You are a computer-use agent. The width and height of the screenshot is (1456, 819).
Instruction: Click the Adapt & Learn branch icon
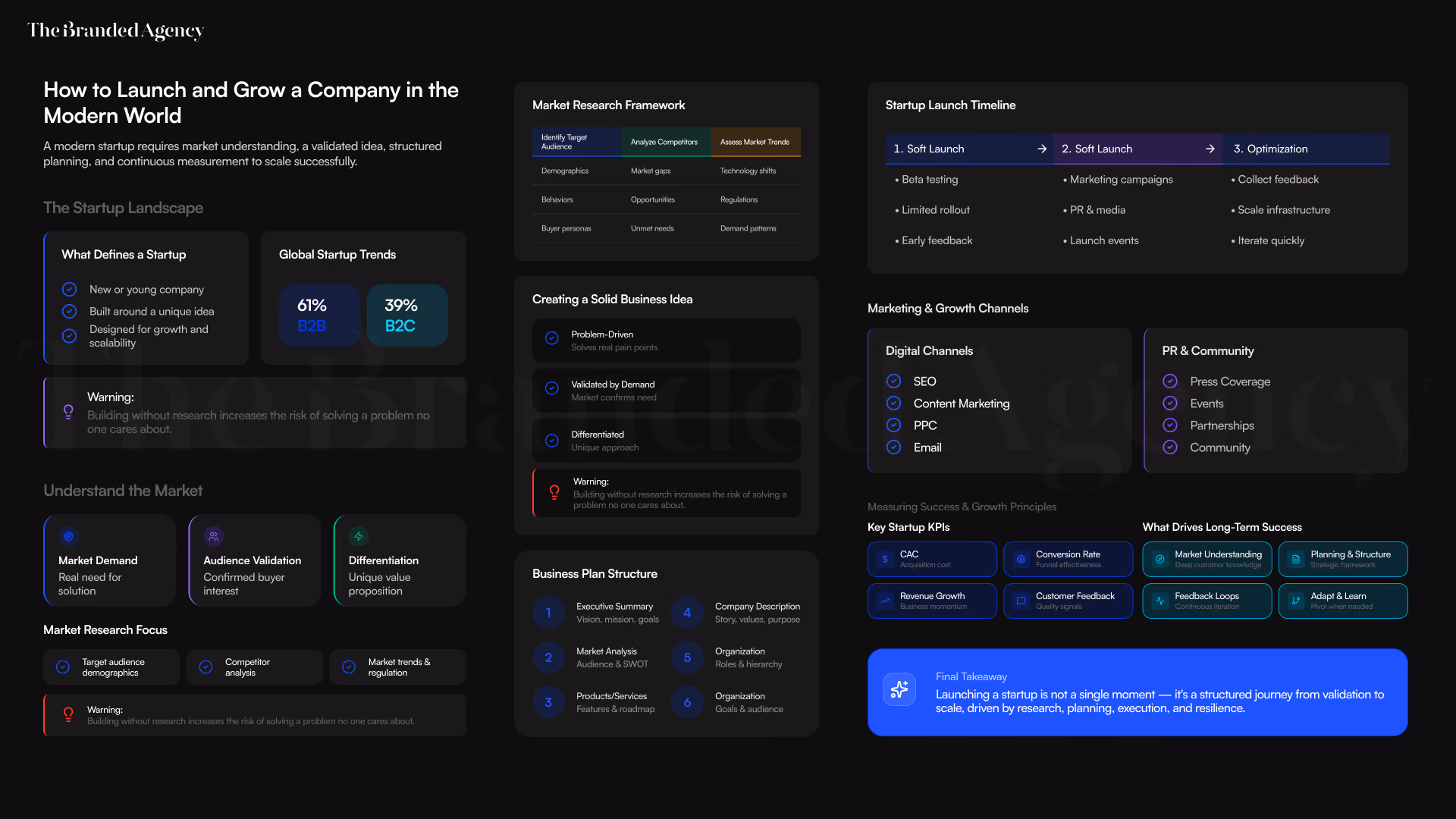pyautogui.click(x=1296, y=601)
